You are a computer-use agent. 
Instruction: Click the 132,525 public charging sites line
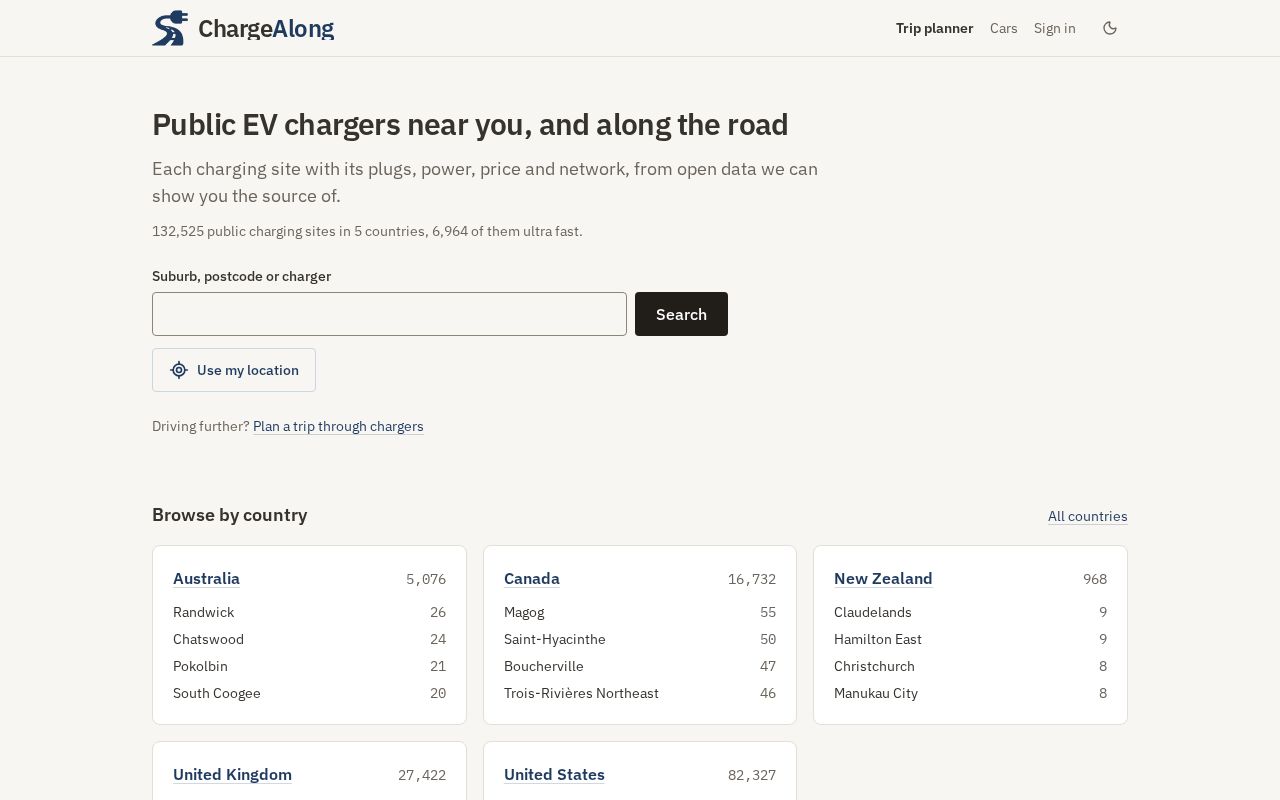pyautogui.click(x=367, y=231)
